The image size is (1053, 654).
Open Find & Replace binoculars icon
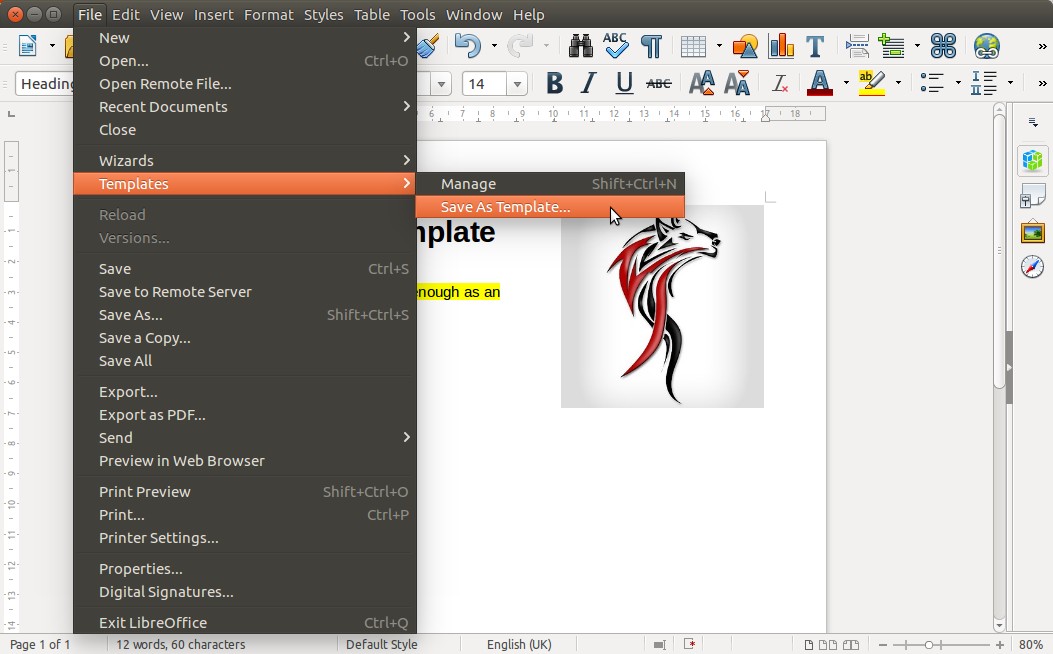coord(580,46)
